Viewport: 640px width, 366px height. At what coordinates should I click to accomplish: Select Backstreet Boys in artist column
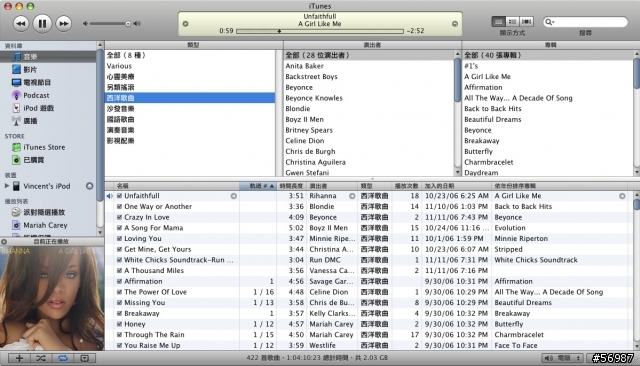coord(311,77)
